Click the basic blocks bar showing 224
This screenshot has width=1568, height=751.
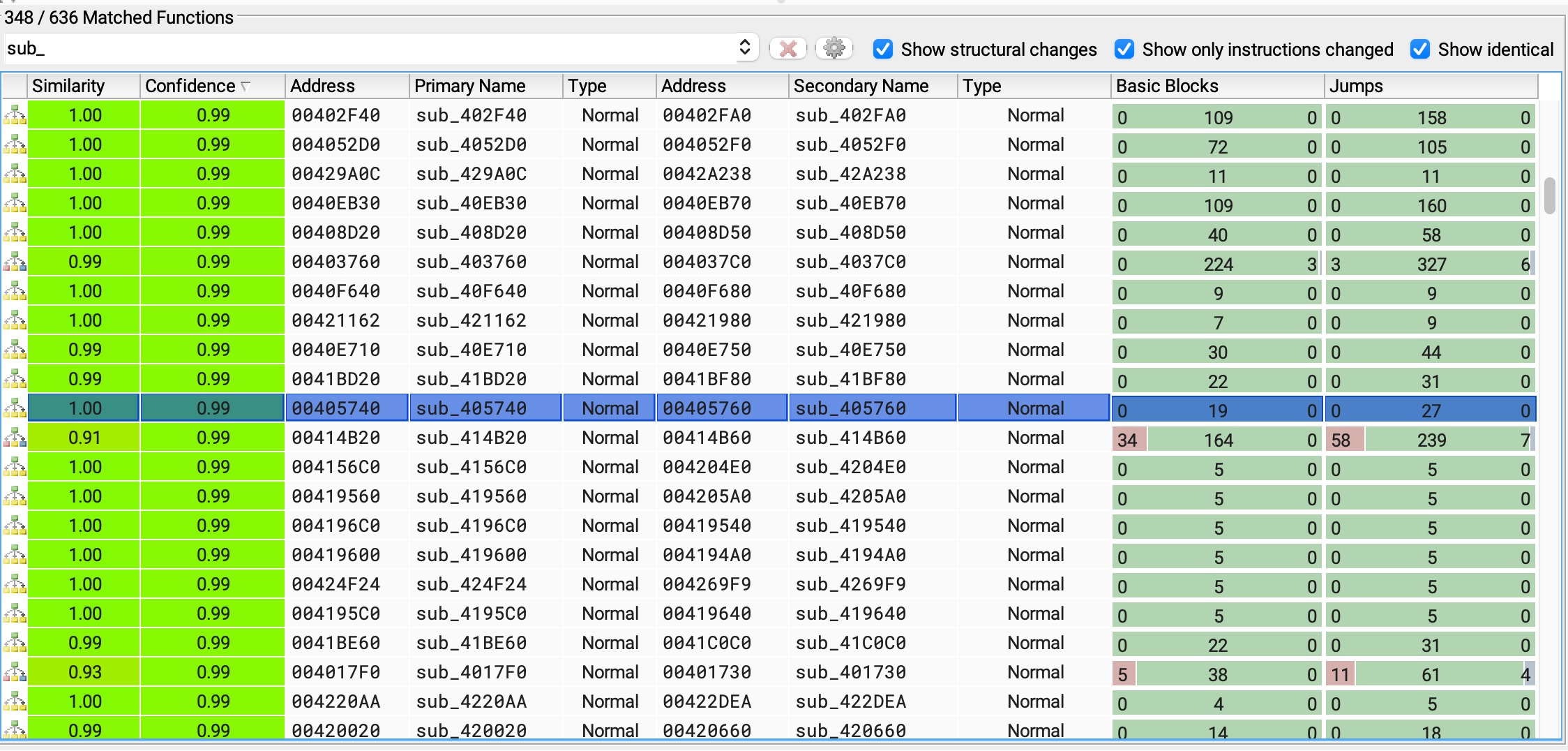pos(1217,264)
